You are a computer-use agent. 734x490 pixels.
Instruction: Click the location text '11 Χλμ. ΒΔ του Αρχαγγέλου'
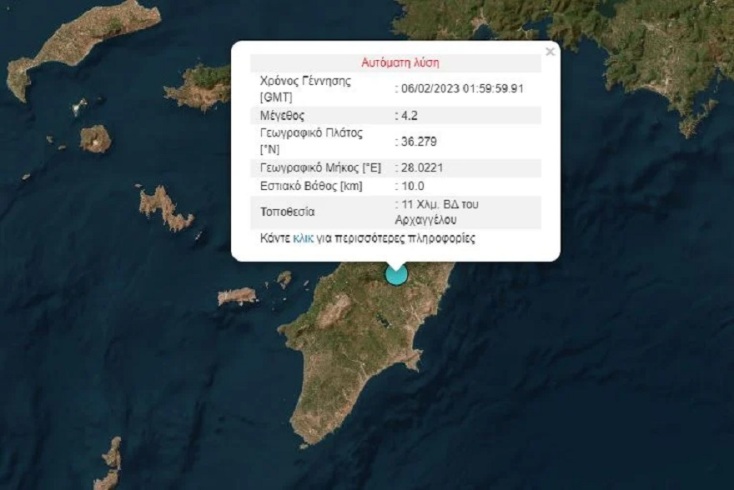437,212
